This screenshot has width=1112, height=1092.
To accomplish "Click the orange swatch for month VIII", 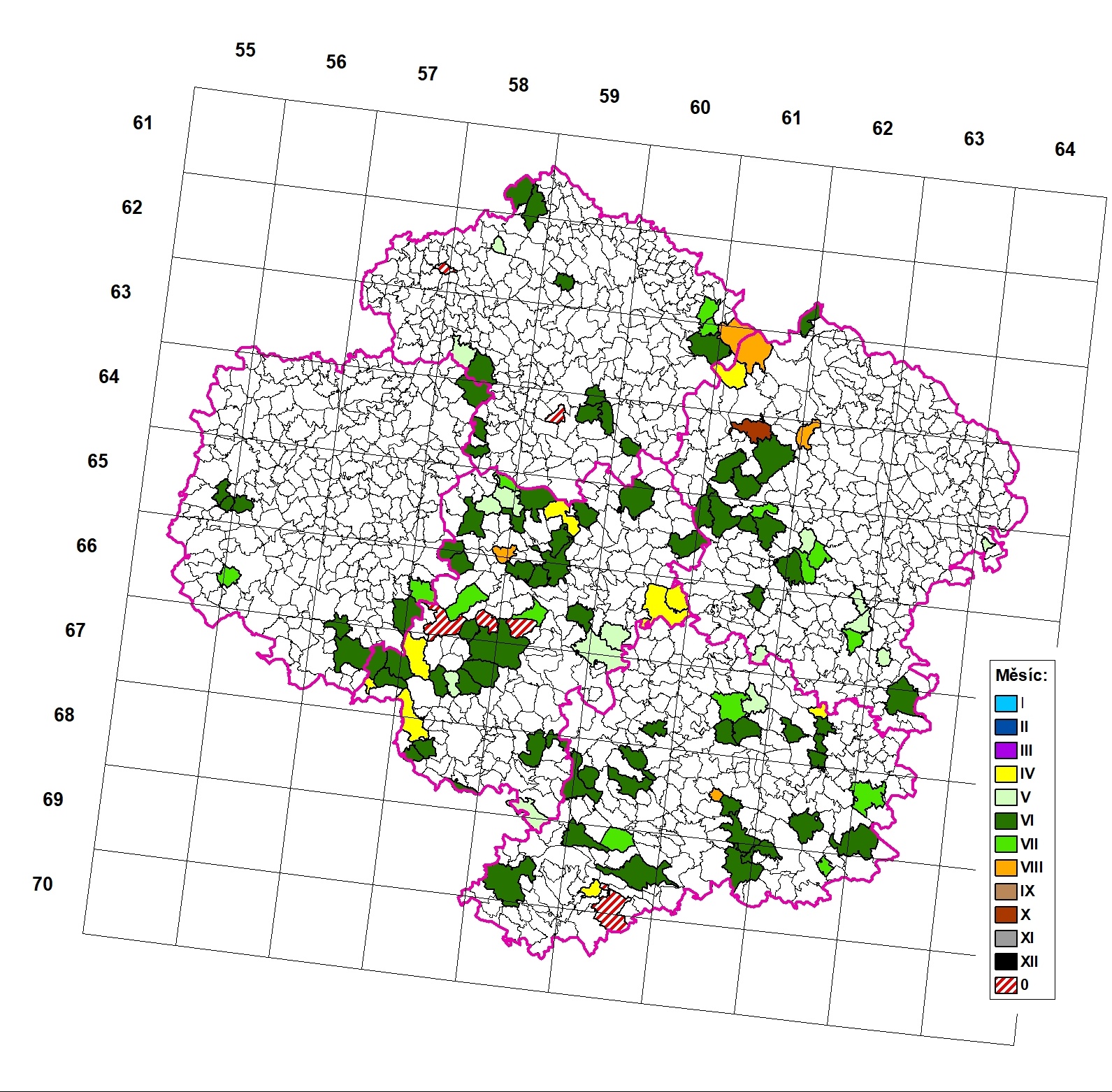I will coord(1006,868).
